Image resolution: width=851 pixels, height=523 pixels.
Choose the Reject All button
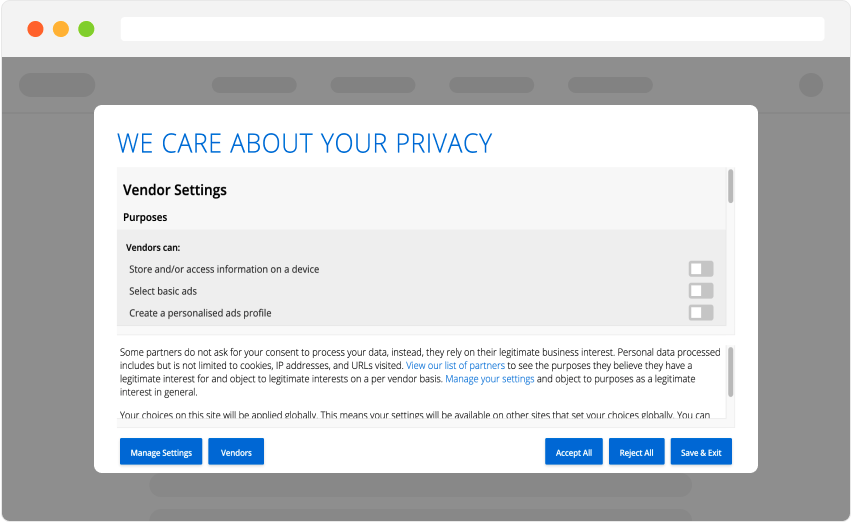[x=636, y=452]
